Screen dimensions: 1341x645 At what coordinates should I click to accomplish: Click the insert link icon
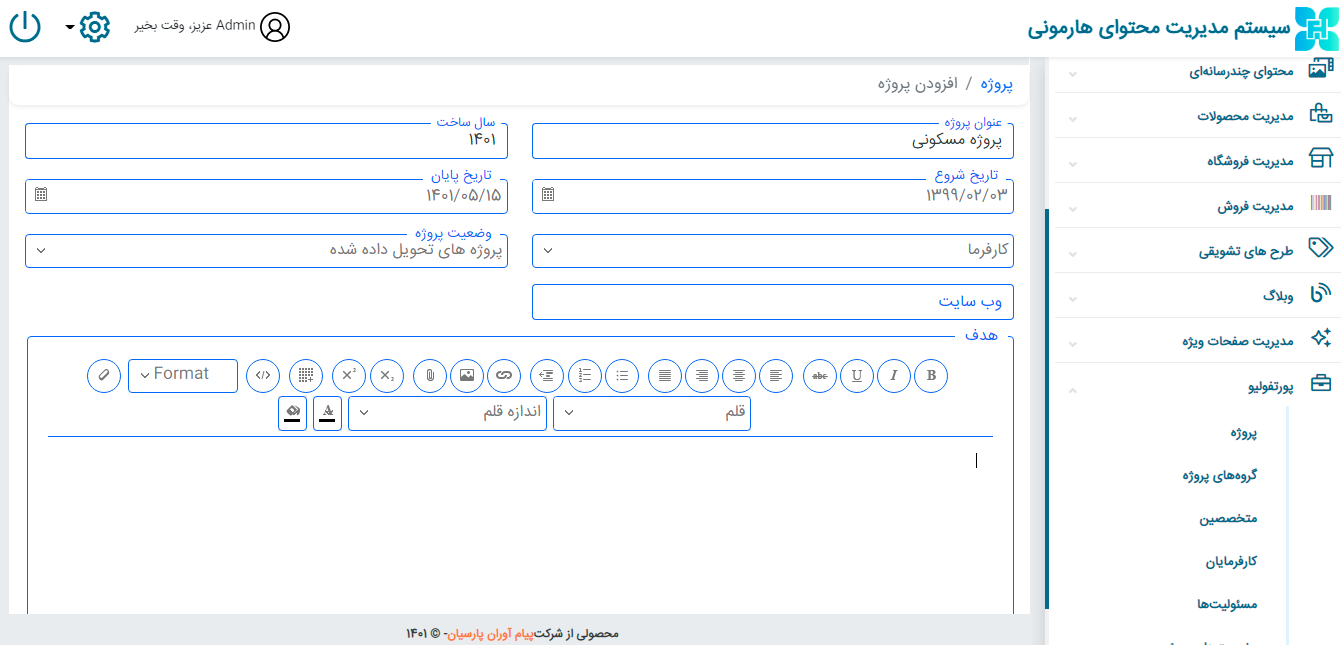point(504,375)
